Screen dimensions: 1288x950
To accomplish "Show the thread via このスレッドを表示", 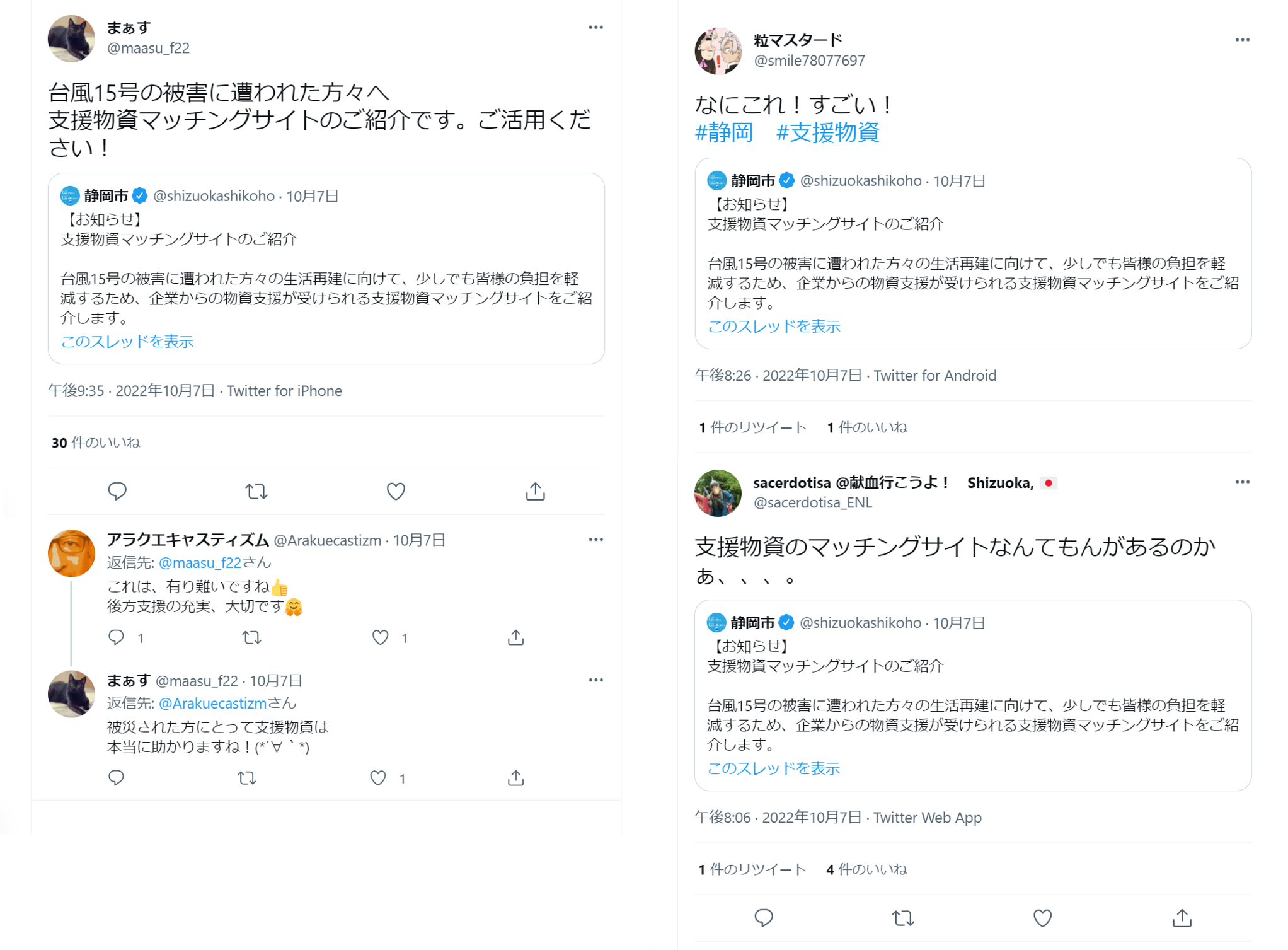I will tap(127, 341).
